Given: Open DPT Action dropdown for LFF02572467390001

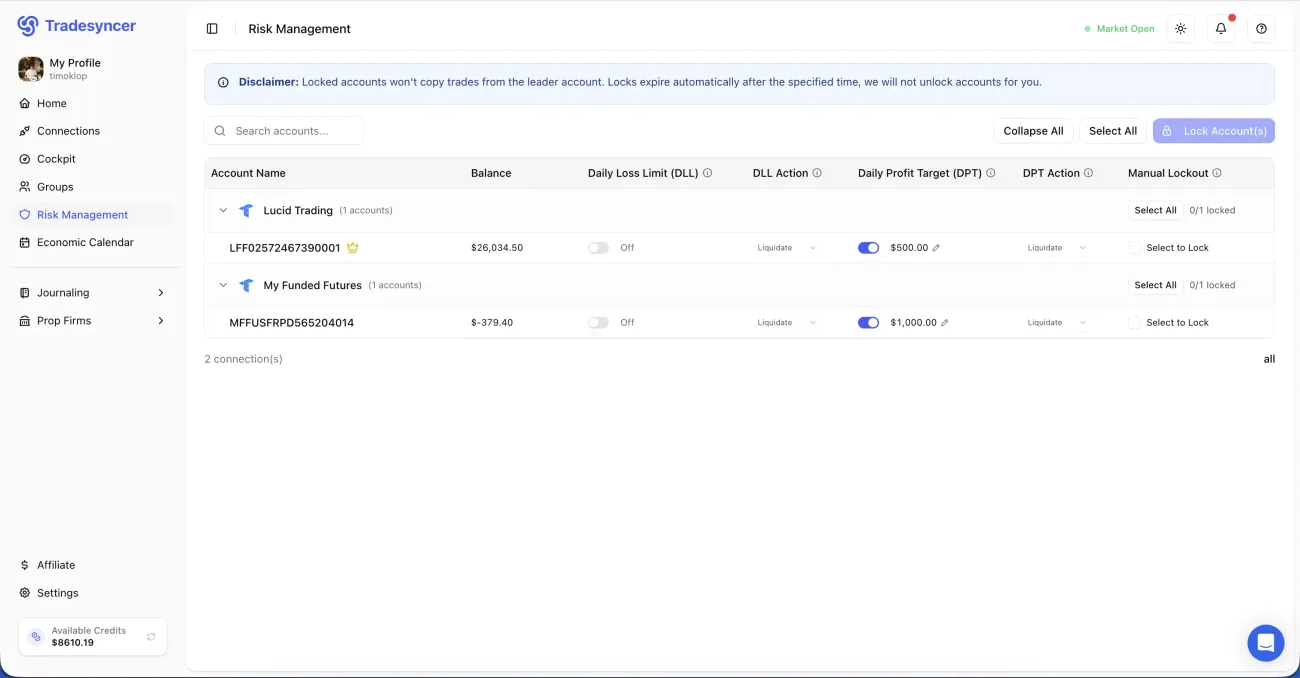Looking at the screenshot, I should [1057, 248].
